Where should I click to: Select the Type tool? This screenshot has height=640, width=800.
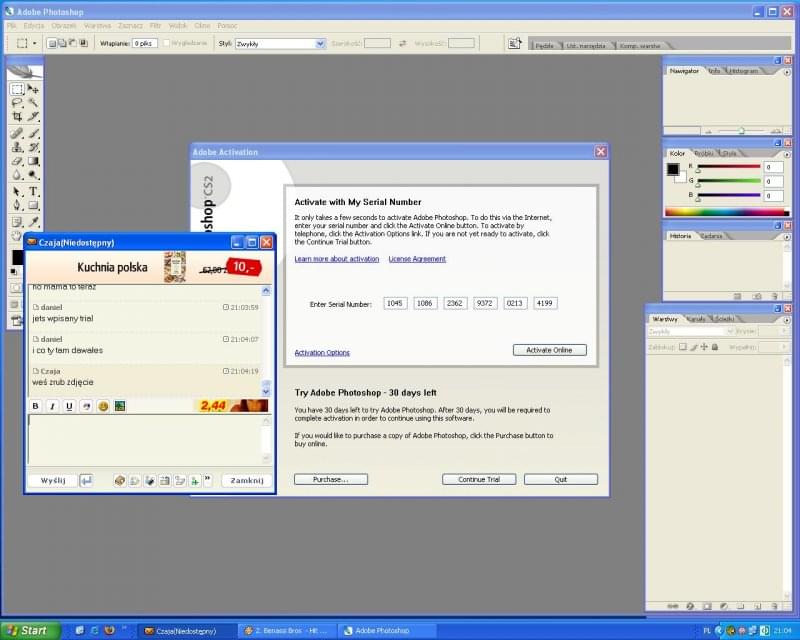pyautogui.click(x=33, y=191)
